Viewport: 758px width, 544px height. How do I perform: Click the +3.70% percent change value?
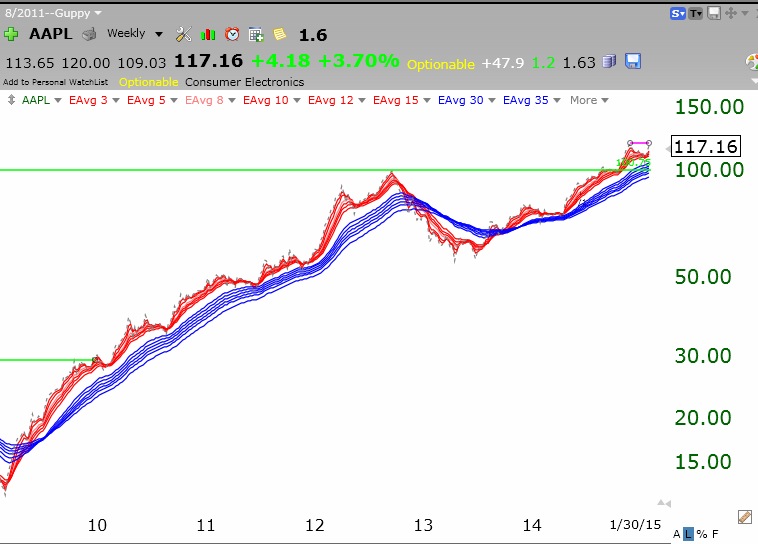[x=359, y=61]
